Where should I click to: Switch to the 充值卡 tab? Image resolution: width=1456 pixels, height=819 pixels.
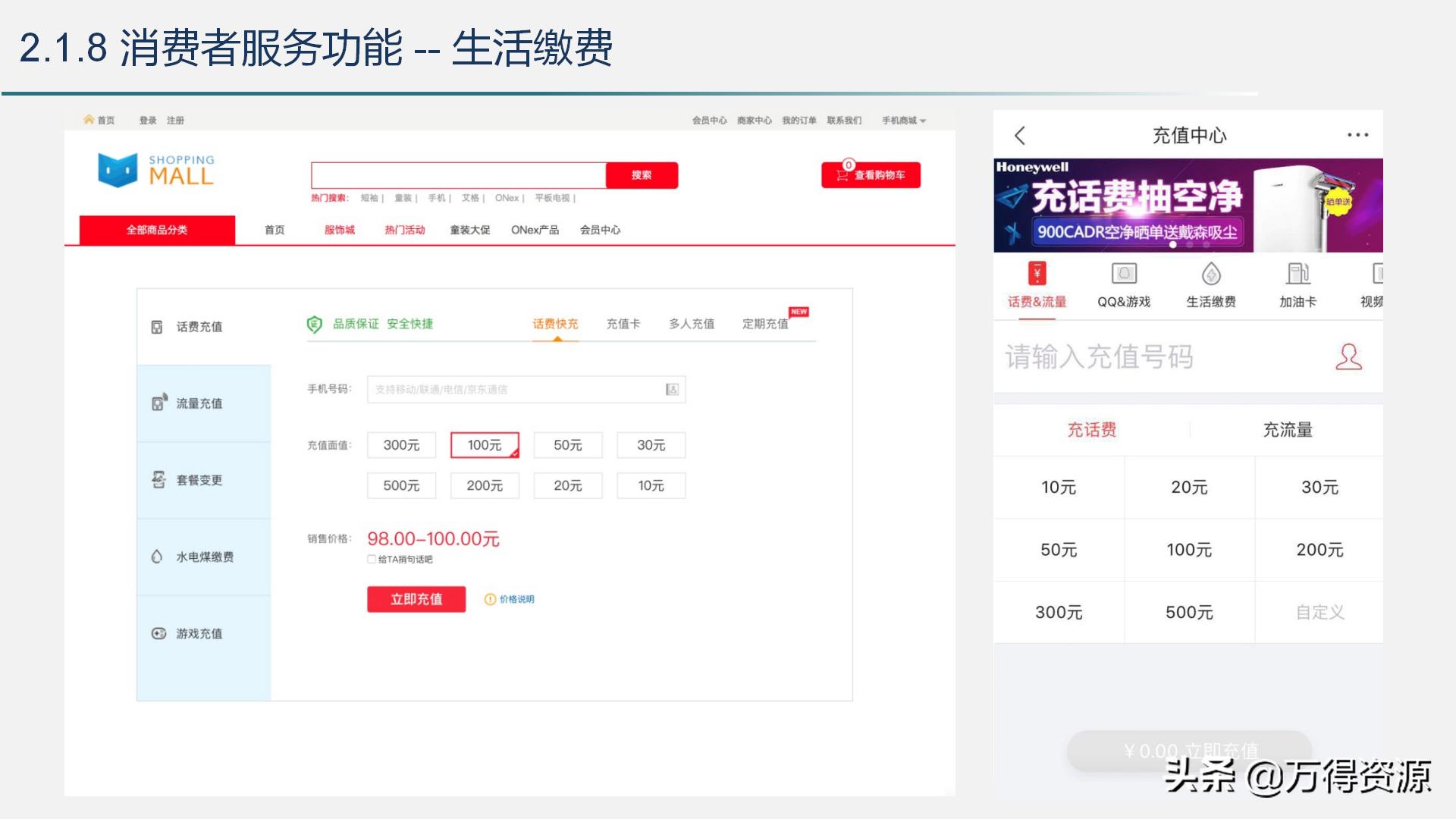623,324
